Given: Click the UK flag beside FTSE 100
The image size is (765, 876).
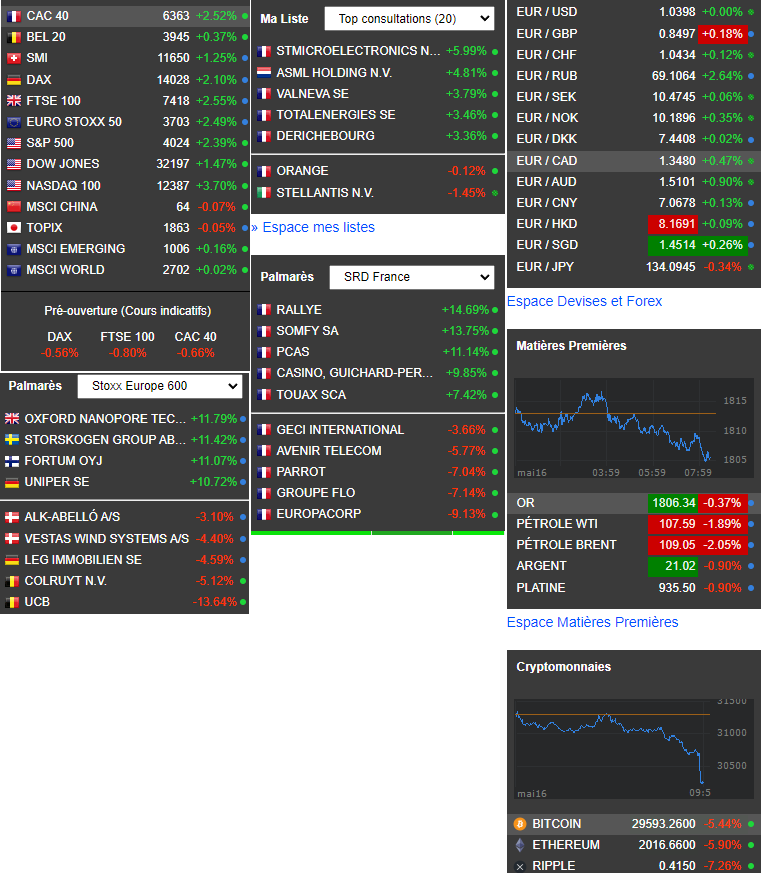Looking at the screenshot, I should [14, 101].
